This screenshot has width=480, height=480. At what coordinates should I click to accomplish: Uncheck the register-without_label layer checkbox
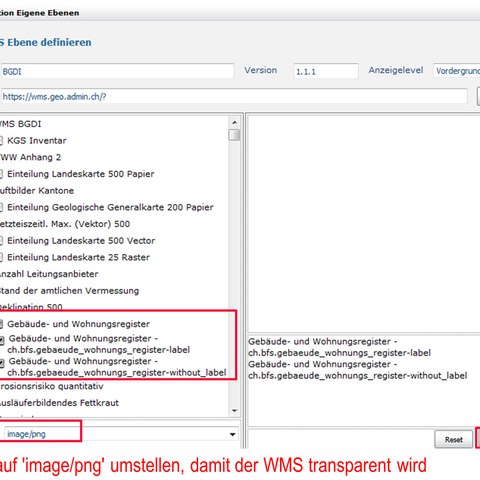tap(2, 363)
